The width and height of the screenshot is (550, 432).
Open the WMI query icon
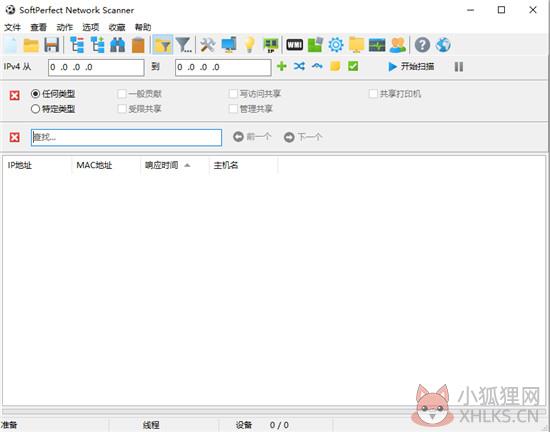click(295, 45)
